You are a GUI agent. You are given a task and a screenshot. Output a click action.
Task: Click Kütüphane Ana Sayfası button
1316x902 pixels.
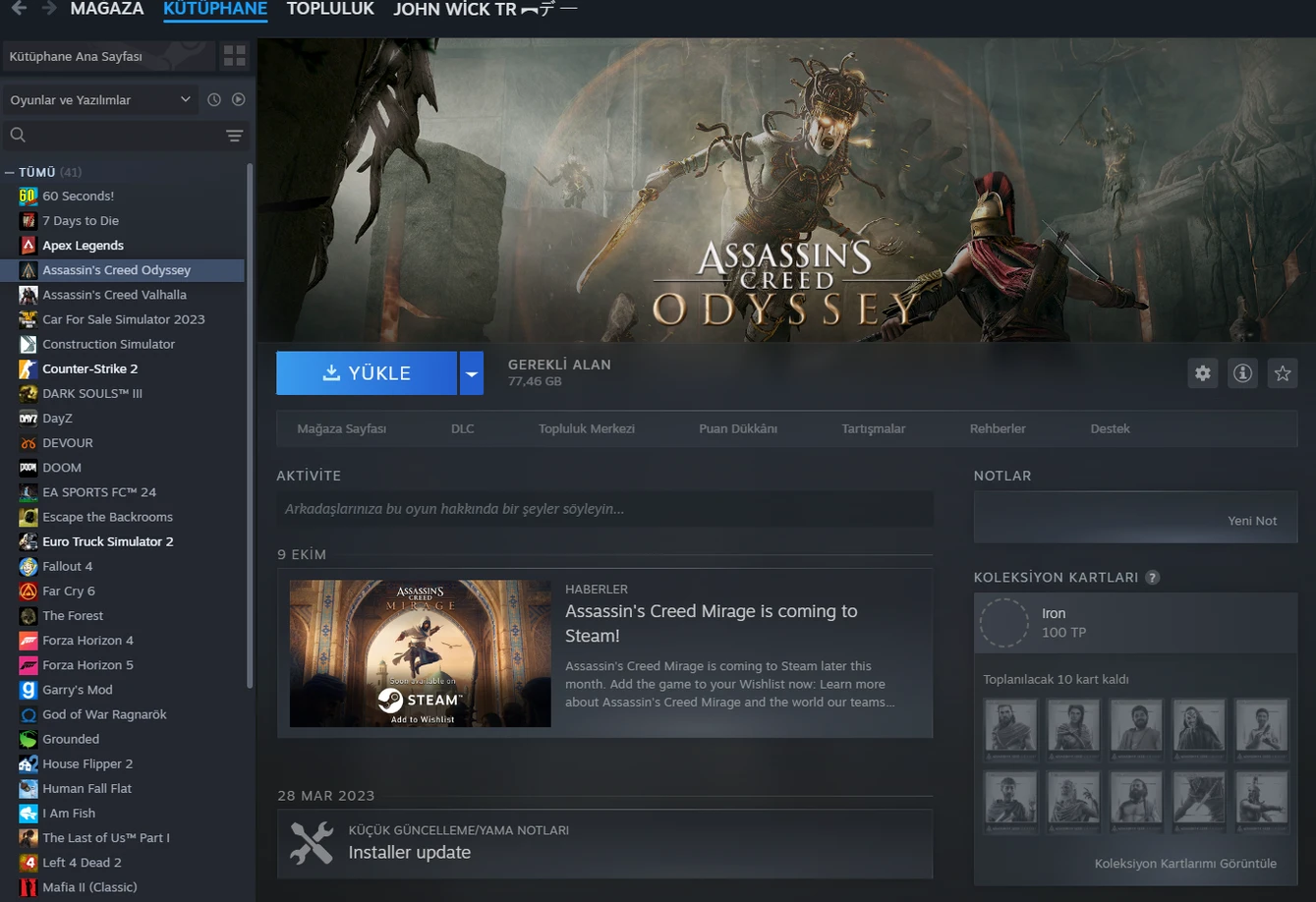[x=109, y=57]
